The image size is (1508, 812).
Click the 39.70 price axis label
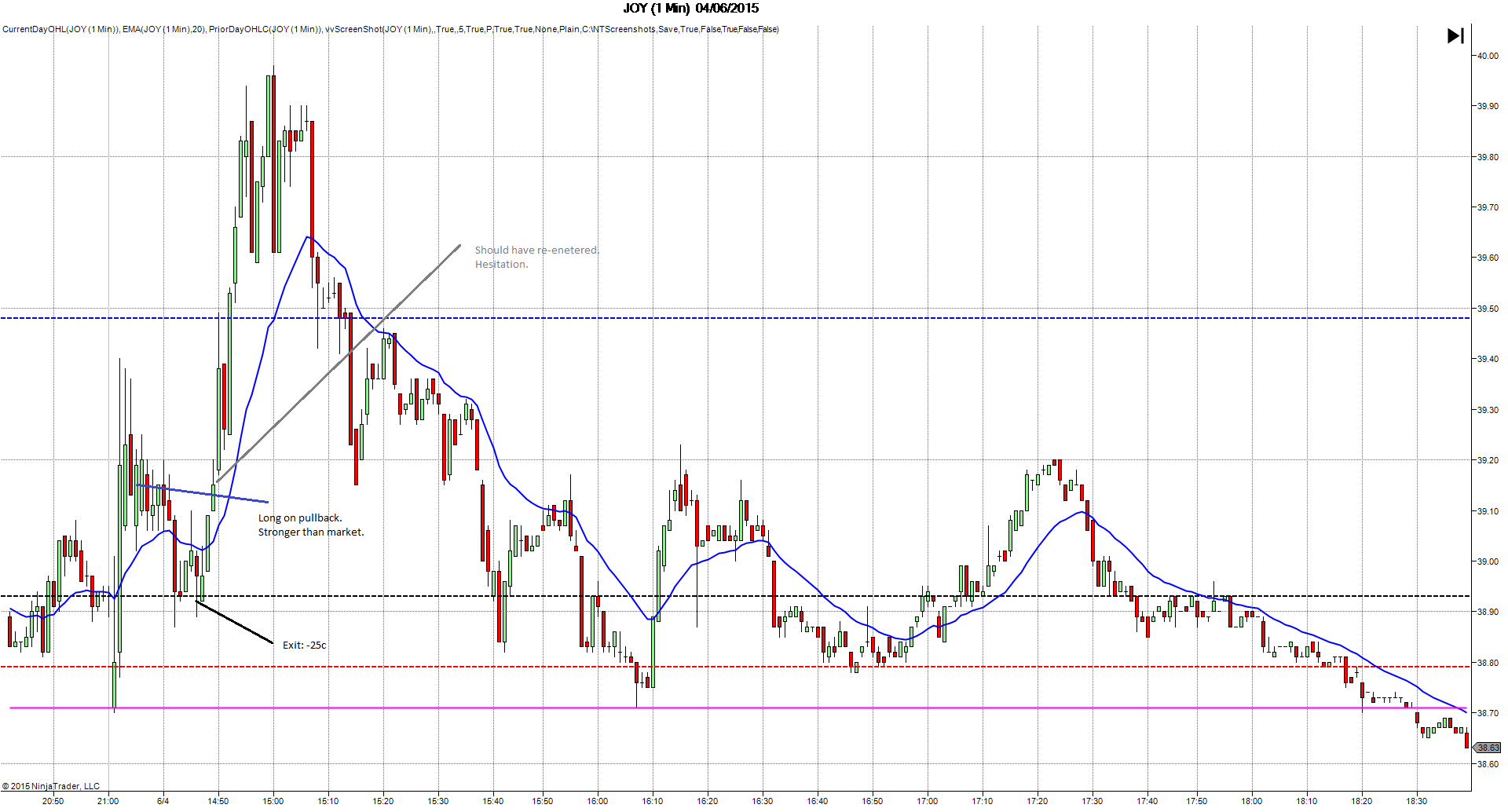(x=1488, y=207)
